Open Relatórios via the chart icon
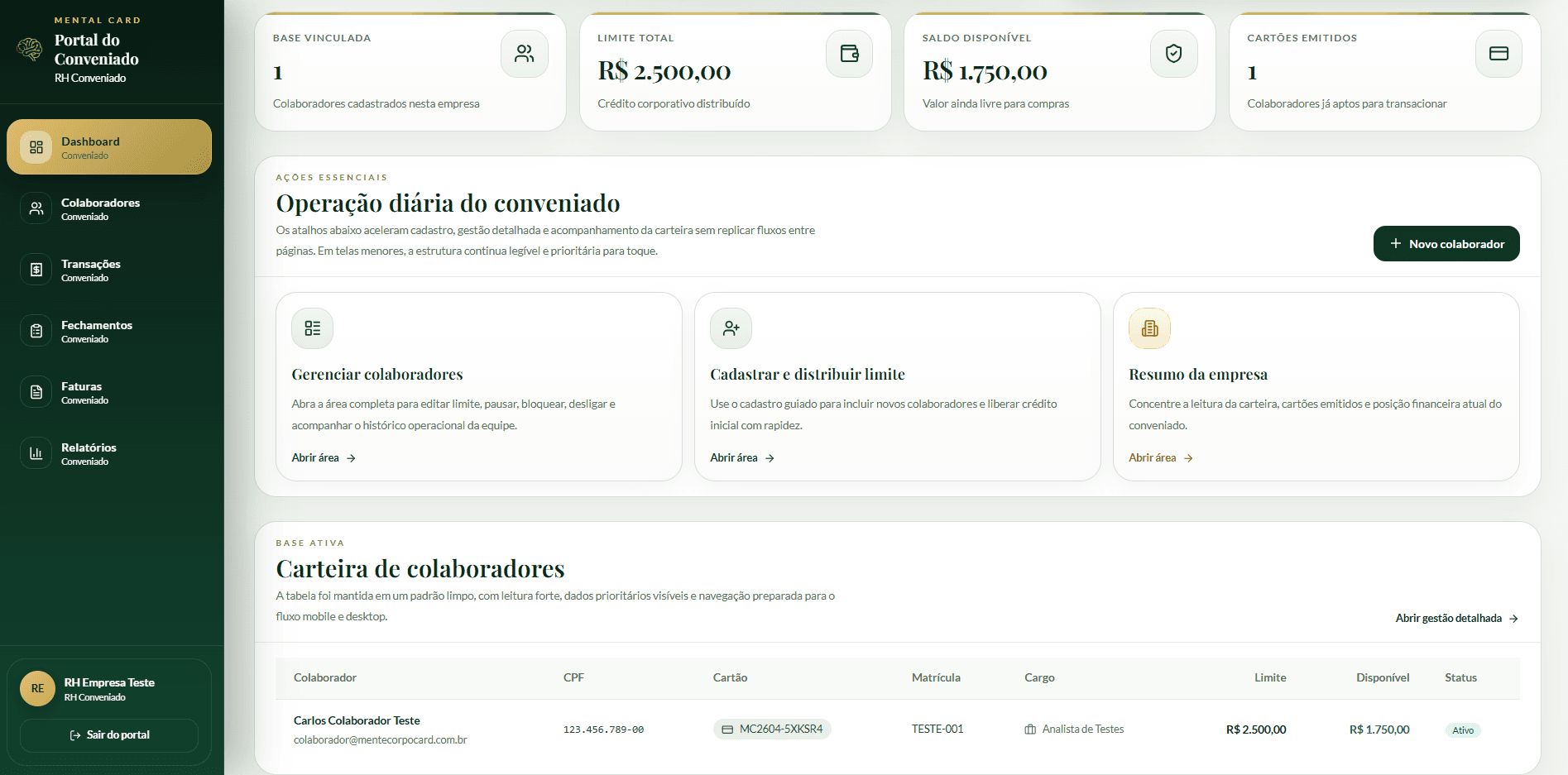The image size is (1568, 775). click(x=35, y=452)
